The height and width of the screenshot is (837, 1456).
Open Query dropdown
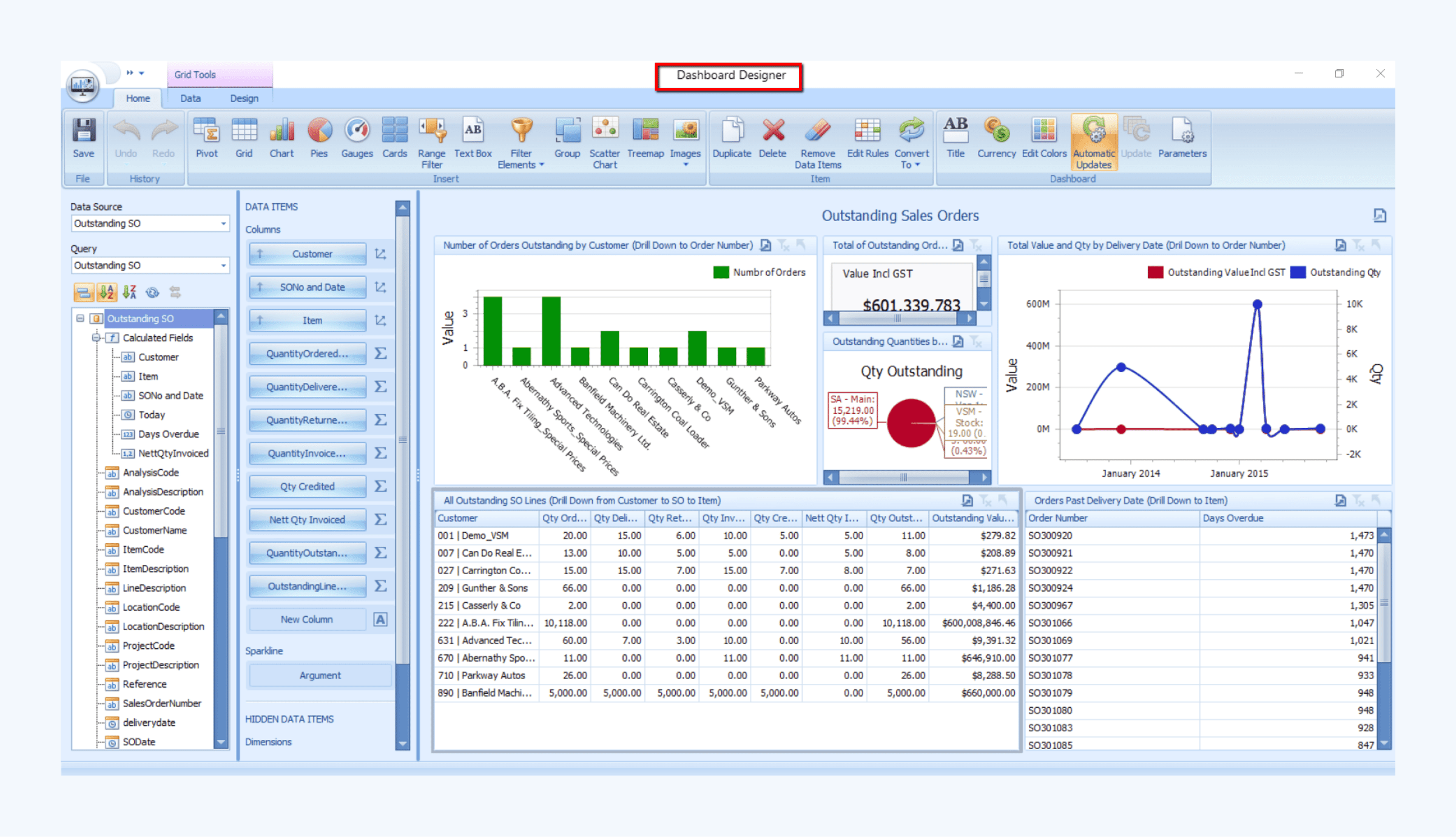[x=223, y=265]
